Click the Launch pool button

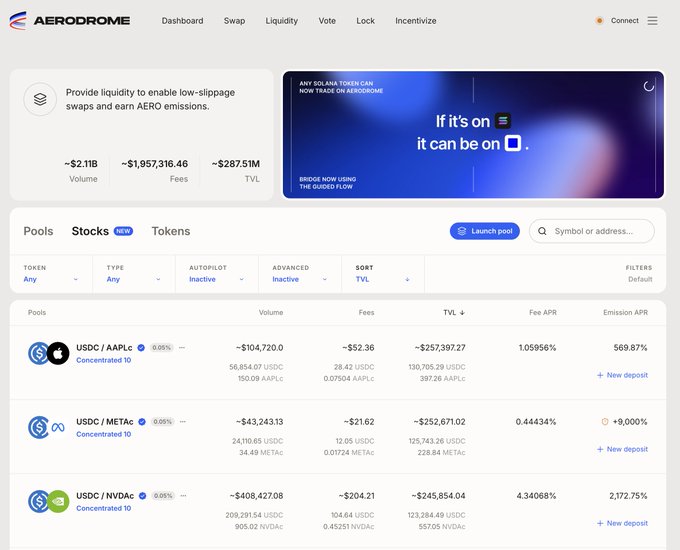coord(485,231)
